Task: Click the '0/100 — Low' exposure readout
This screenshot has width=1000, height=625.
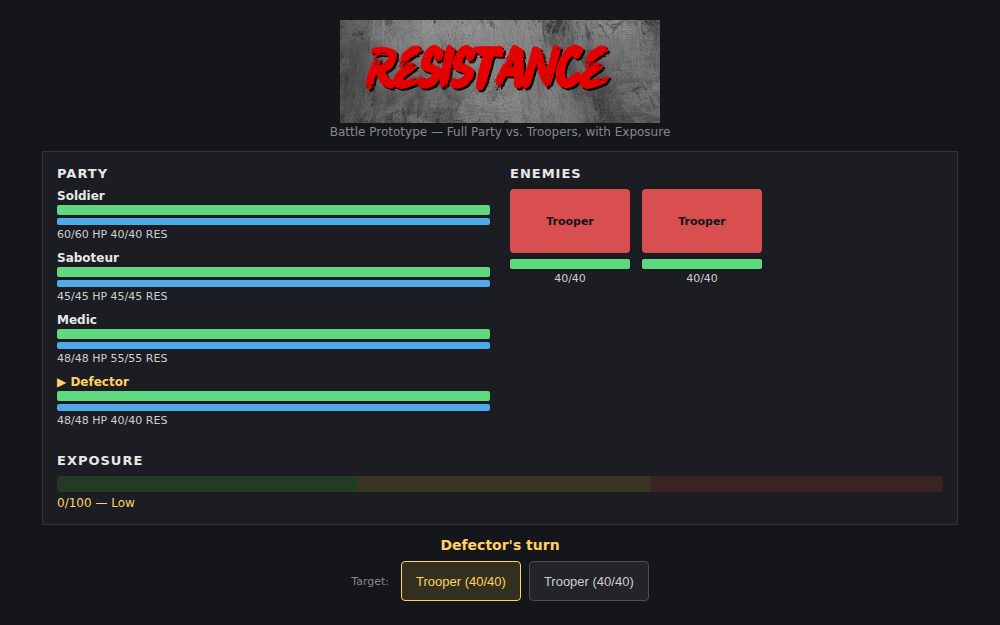Action: tap(96, 503)
